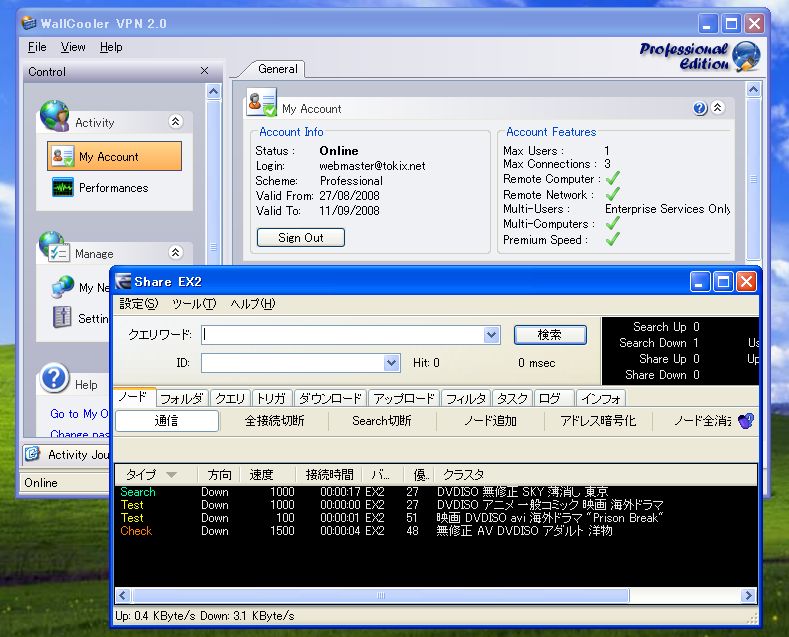Switch to the アップロード tab
Screen dimensions: 789x637
tap(404, 399)
